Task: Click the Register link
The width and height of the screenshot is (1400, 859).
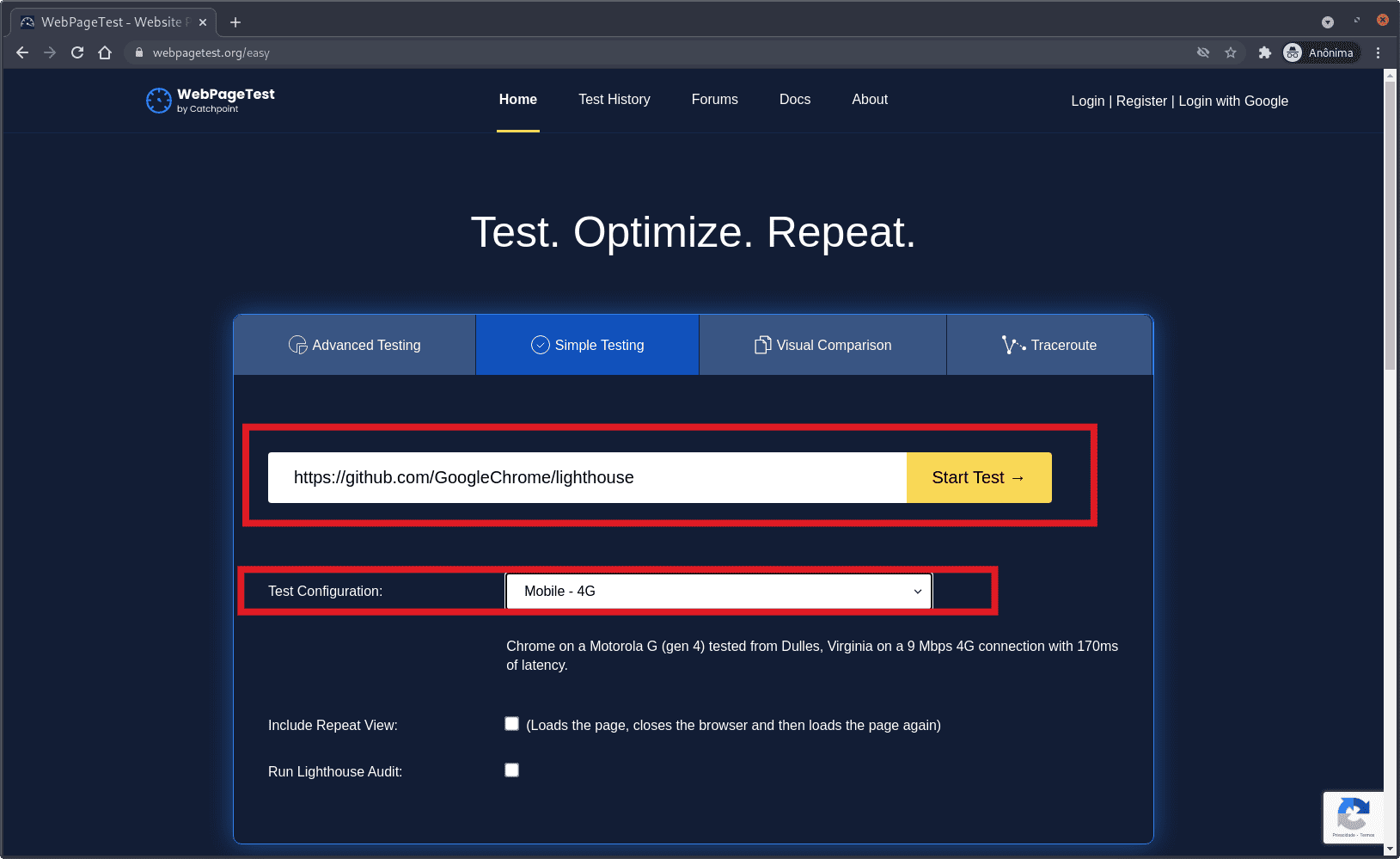Action: tap(1141, 101)
